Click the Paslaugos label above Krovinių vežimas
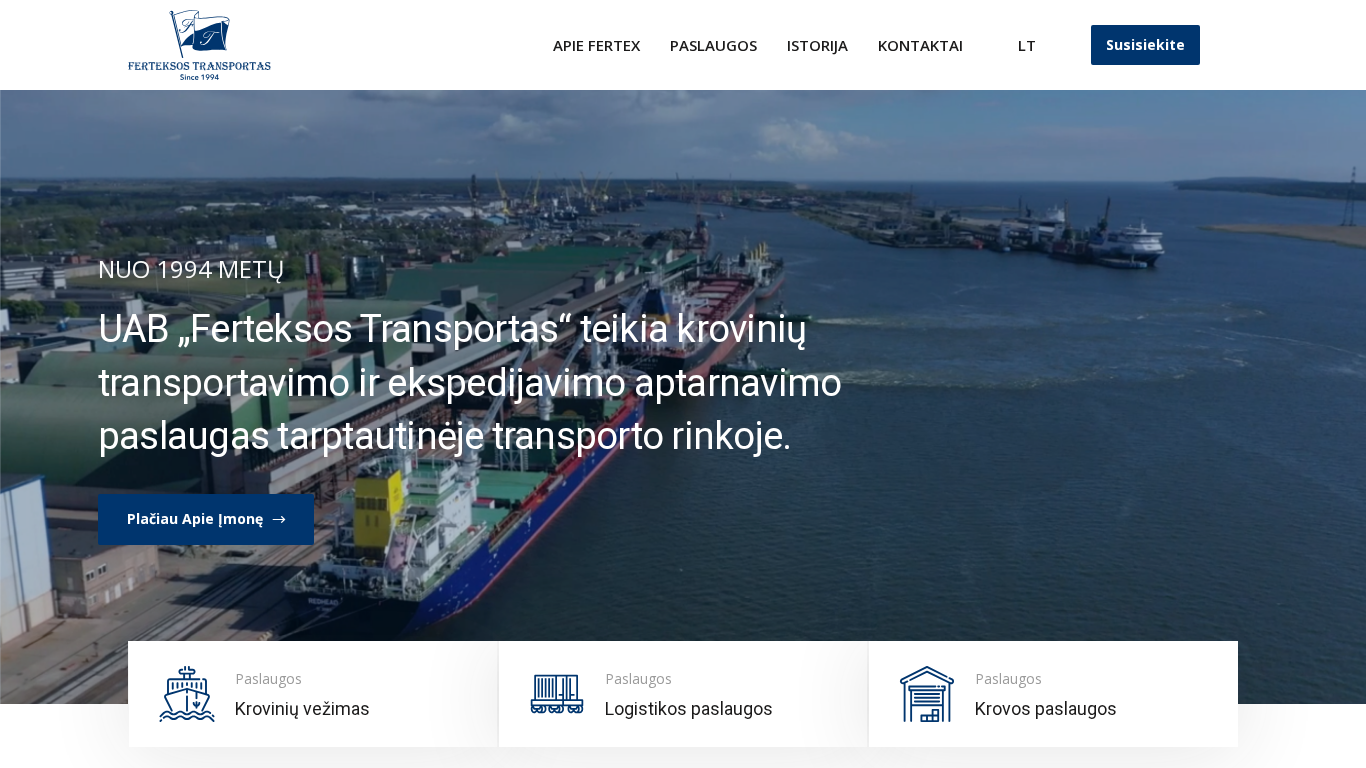This screenshot has width=1366, height=768. click(268, 679)
